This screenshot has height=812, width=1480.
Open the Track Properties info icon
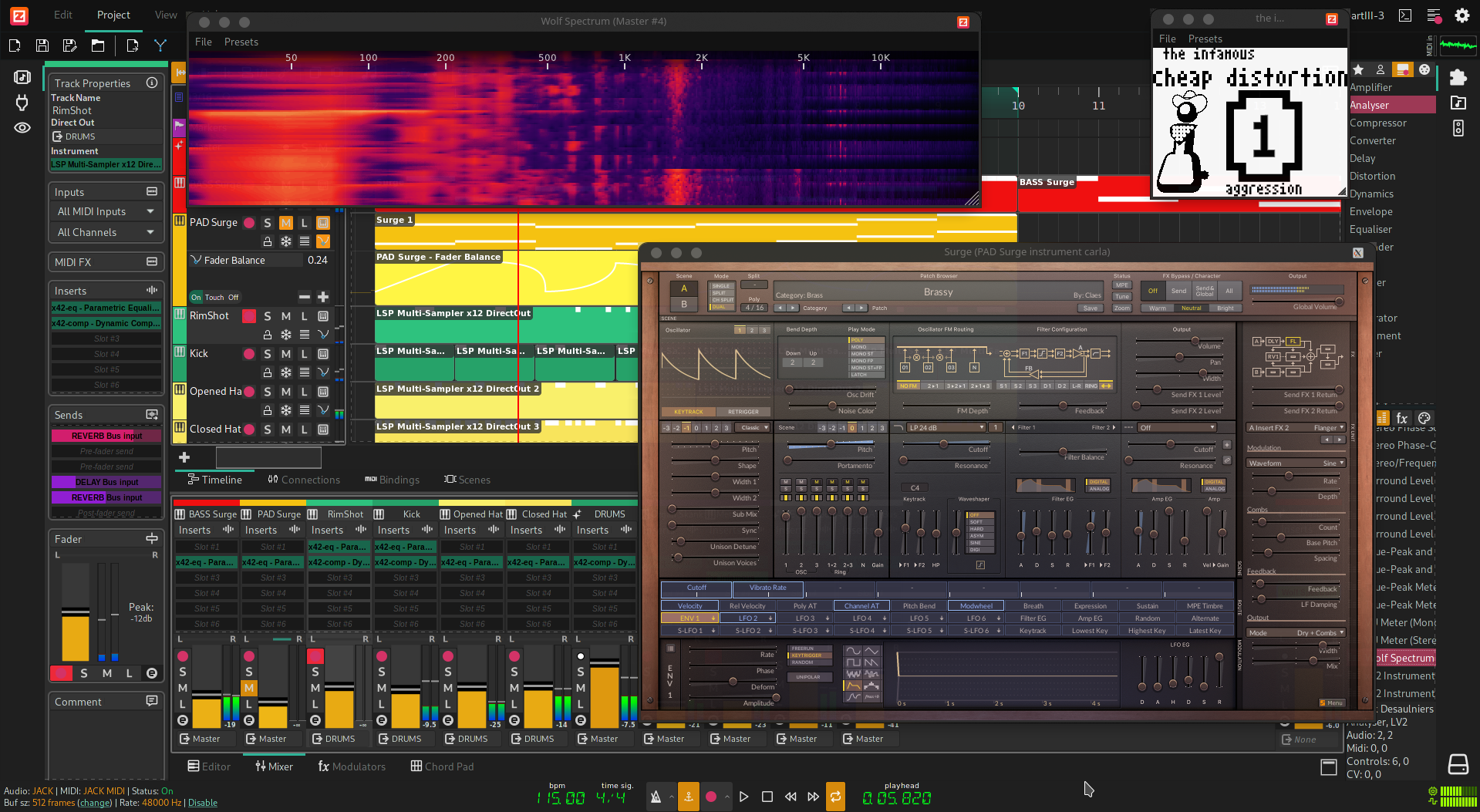152,83
